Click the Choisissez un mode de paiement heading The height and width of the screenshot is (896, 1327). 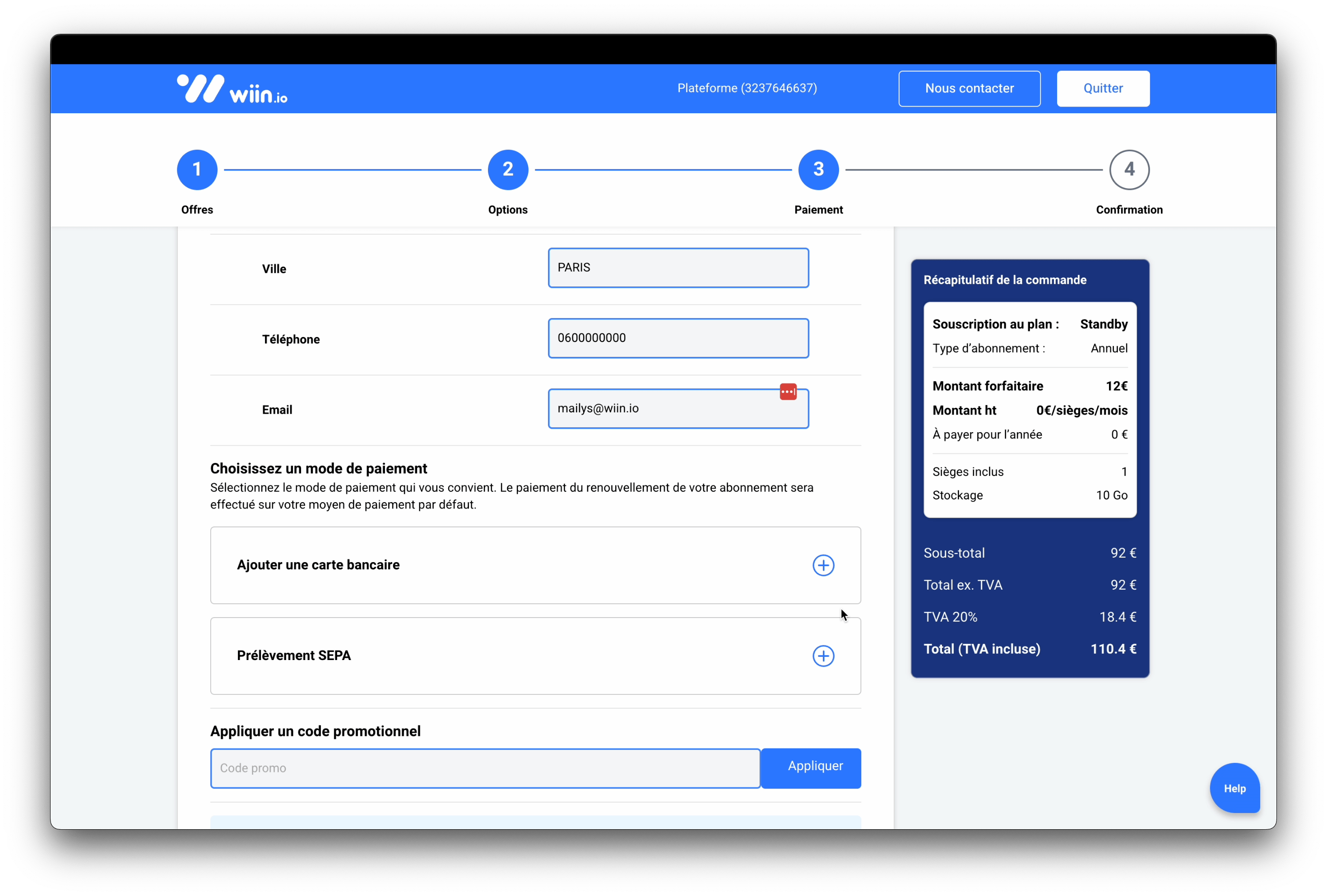click(319, 469)
